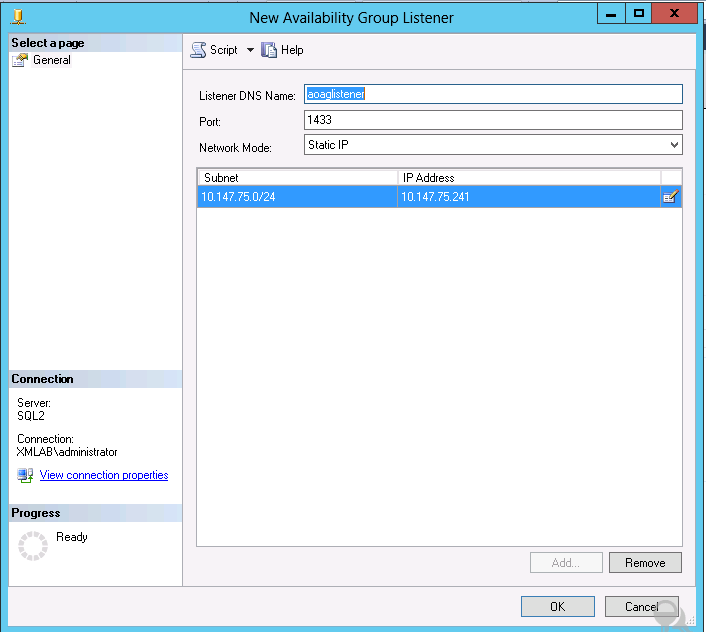Click the Script toolbar icon
The image size is (706, 632).
pos(199,50)
